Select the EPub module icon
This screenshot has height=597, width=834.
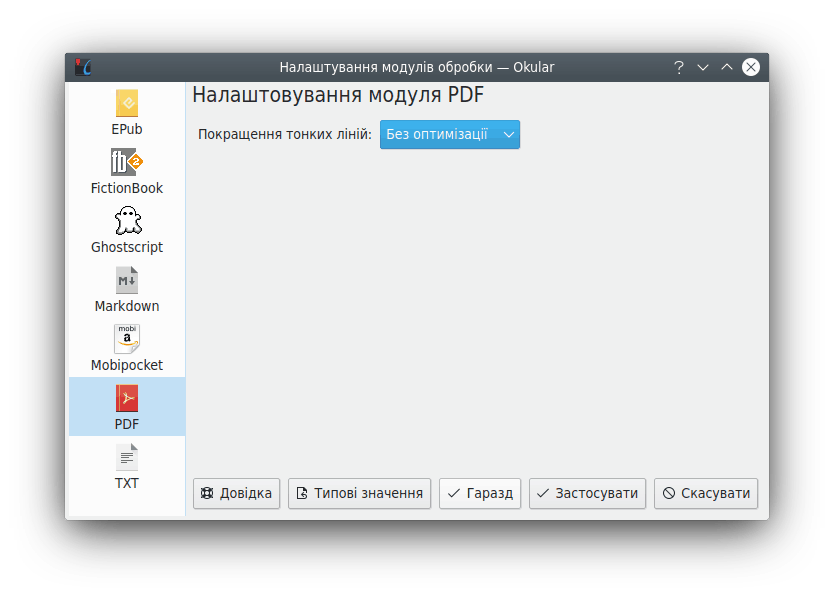[x=127, y=103]
